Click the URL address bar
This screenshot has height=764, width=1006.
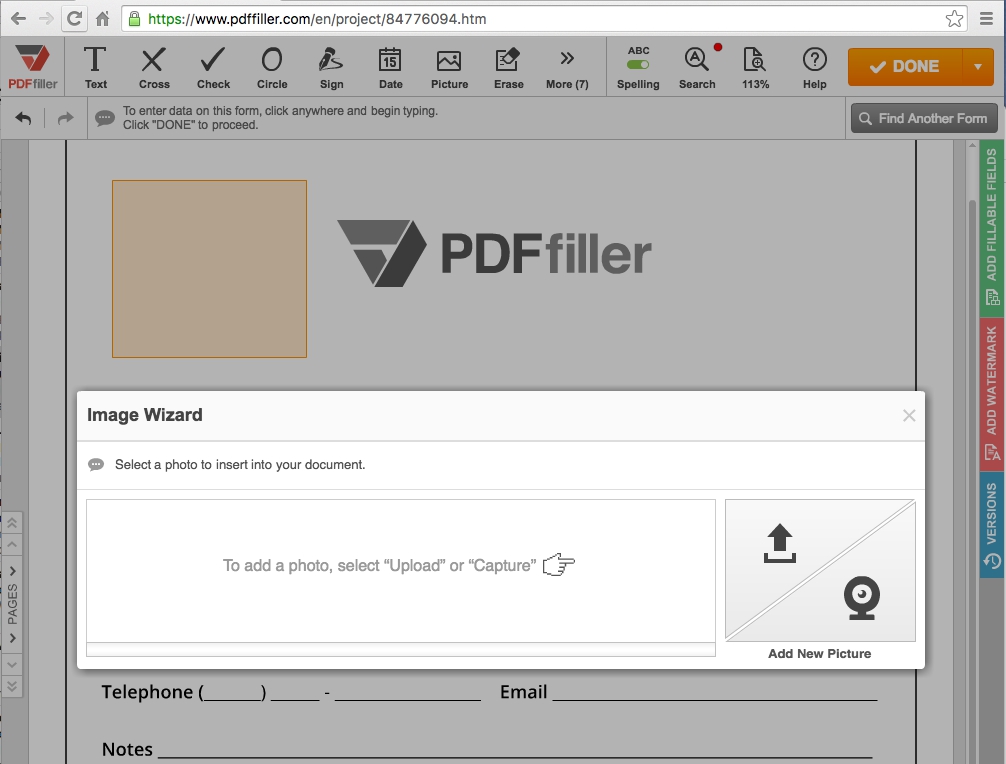[543, 19]
